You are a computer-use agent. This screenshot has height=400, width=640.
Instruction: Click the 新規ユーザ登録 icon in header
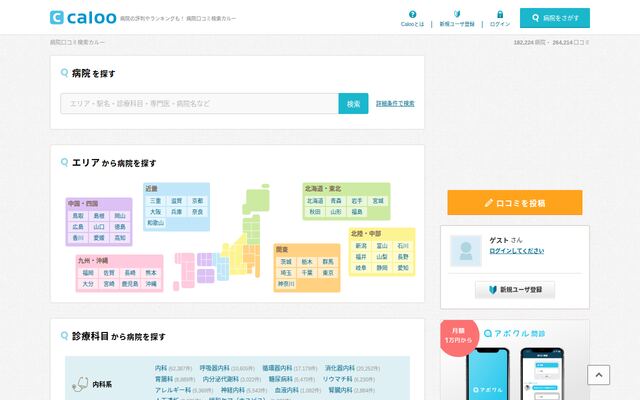pos(457,14)
